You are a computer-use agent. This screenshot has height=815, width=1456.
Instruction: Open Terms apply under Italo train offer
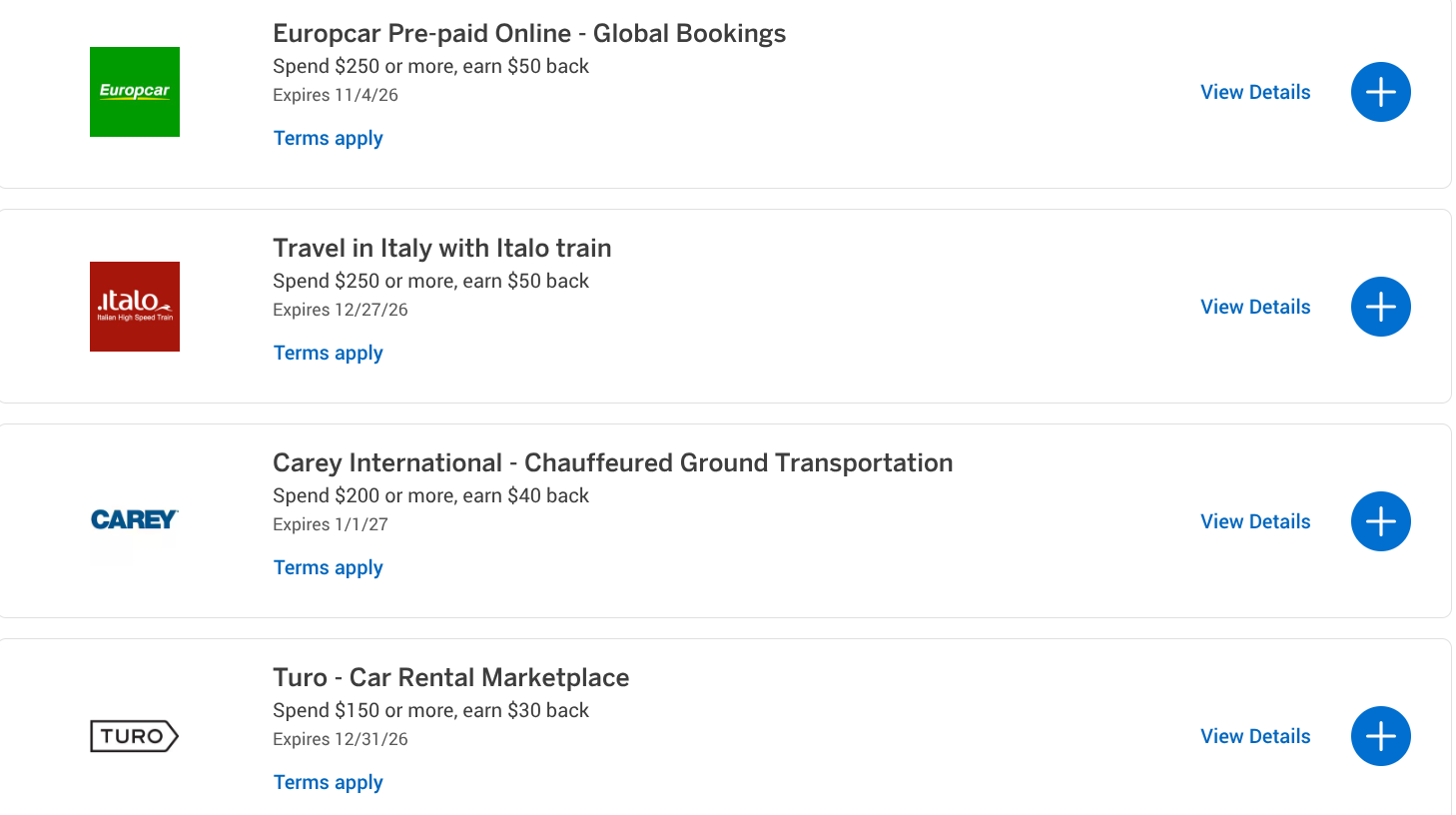click(329, 354)
